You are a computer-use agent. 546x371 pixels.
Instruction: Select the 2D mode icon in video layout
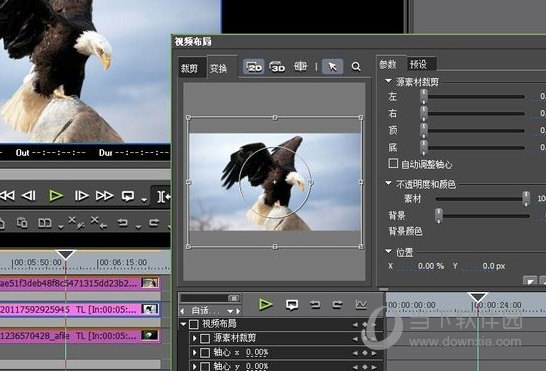pyautogui.click(x=254, y=67)
